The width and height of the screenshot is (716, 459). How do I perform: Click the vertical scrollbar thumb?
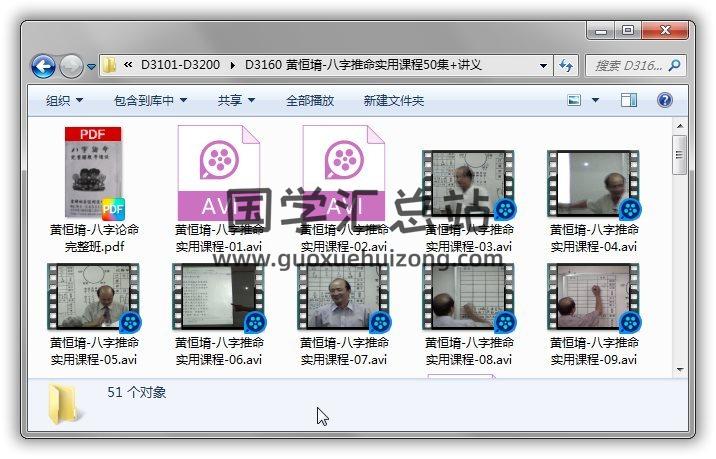click(x=679, y=155)
